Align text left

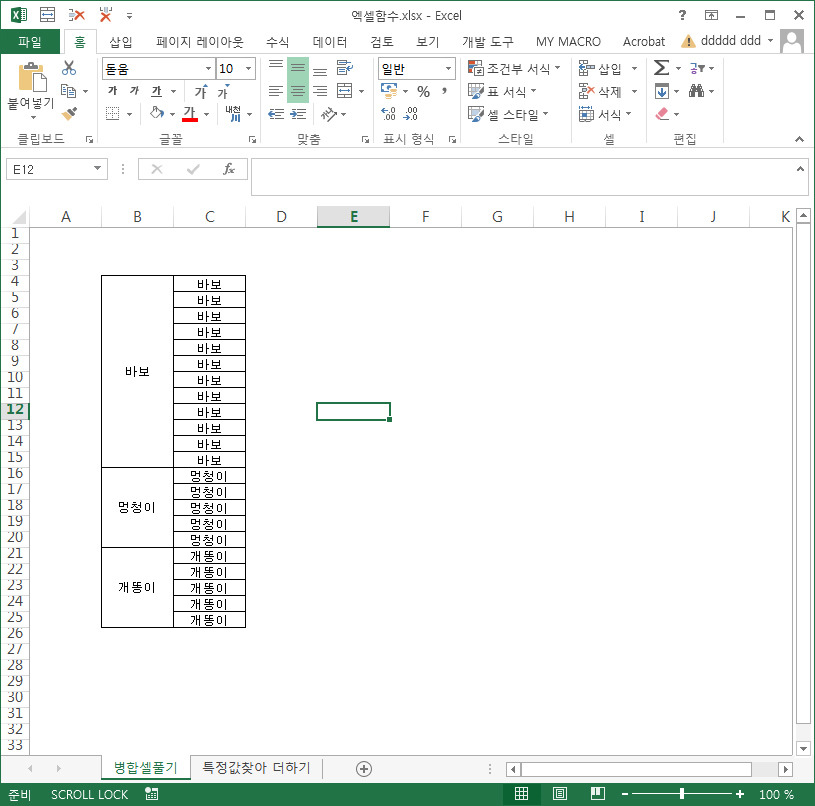275,91
